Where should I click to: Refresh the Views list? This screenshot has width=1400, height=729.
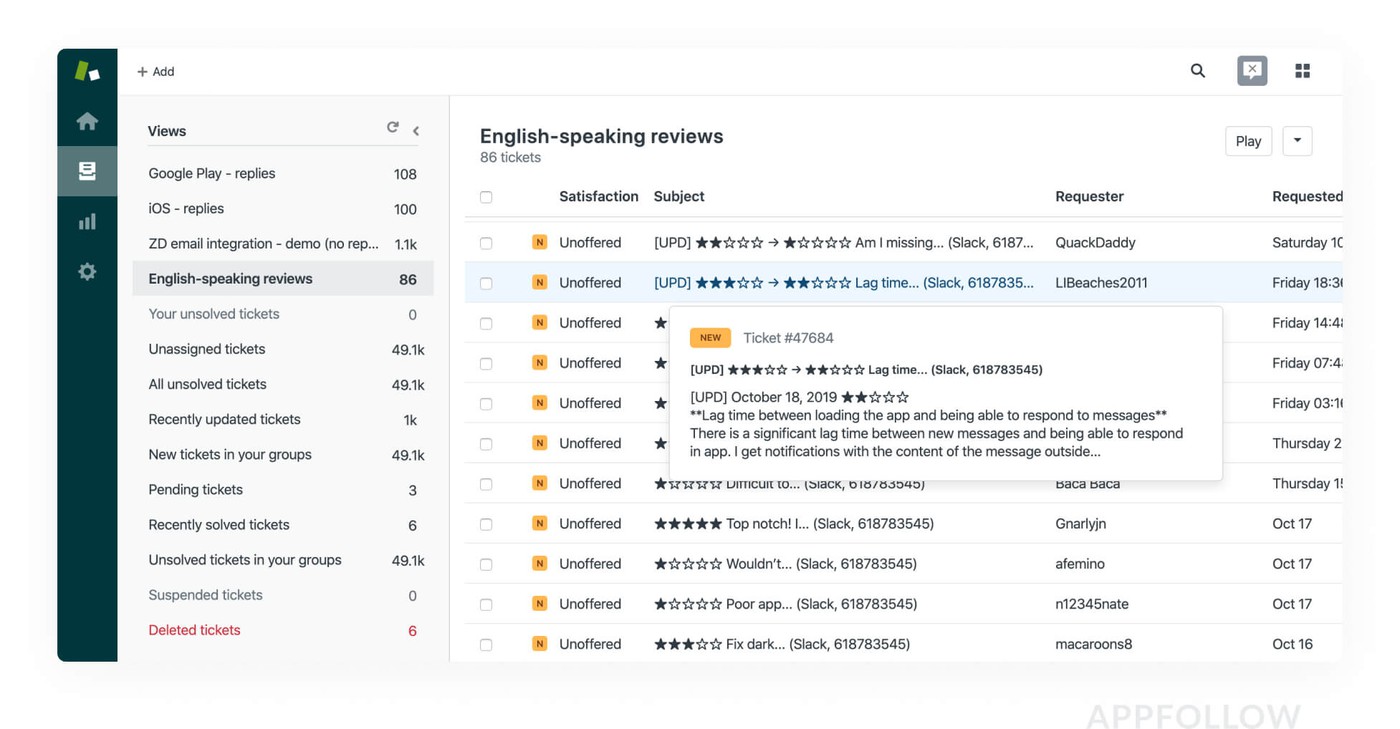pos(393,127)
